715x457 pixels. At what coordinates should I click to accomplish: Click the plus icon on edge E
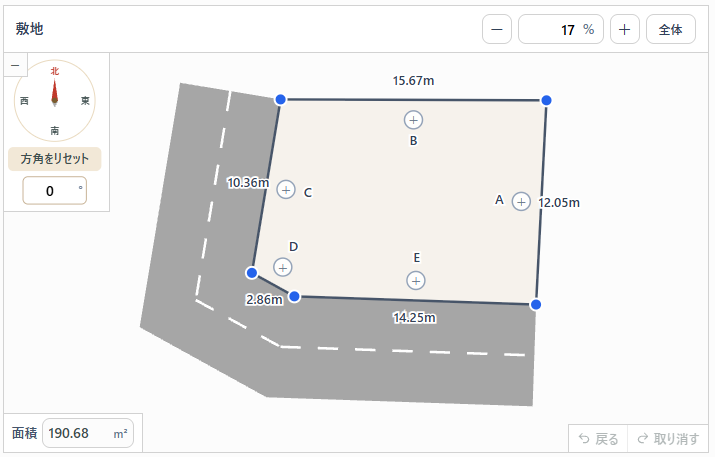pyautogui.click(x=415, y=280)
